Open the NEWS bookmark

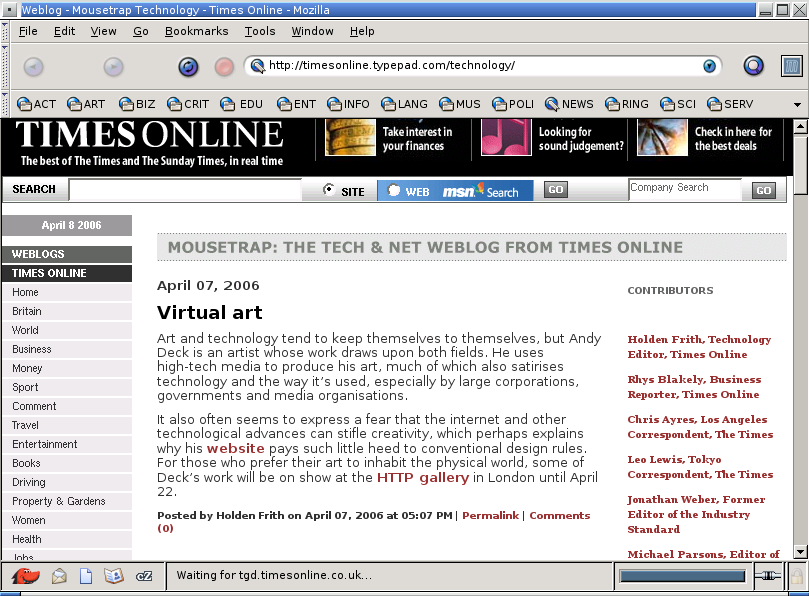570,104
